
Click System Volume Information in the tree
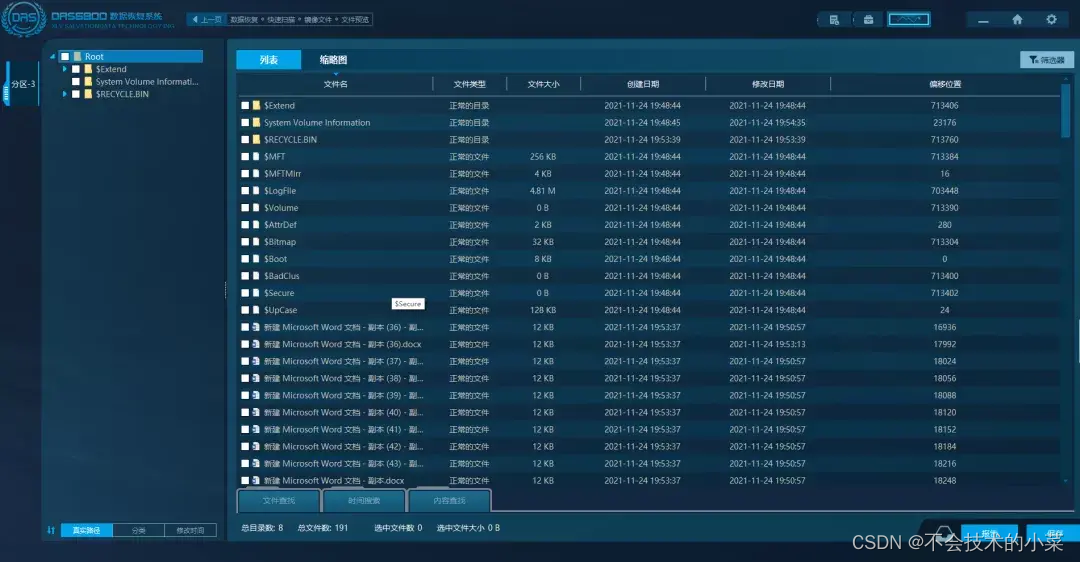tap(147, 81)
